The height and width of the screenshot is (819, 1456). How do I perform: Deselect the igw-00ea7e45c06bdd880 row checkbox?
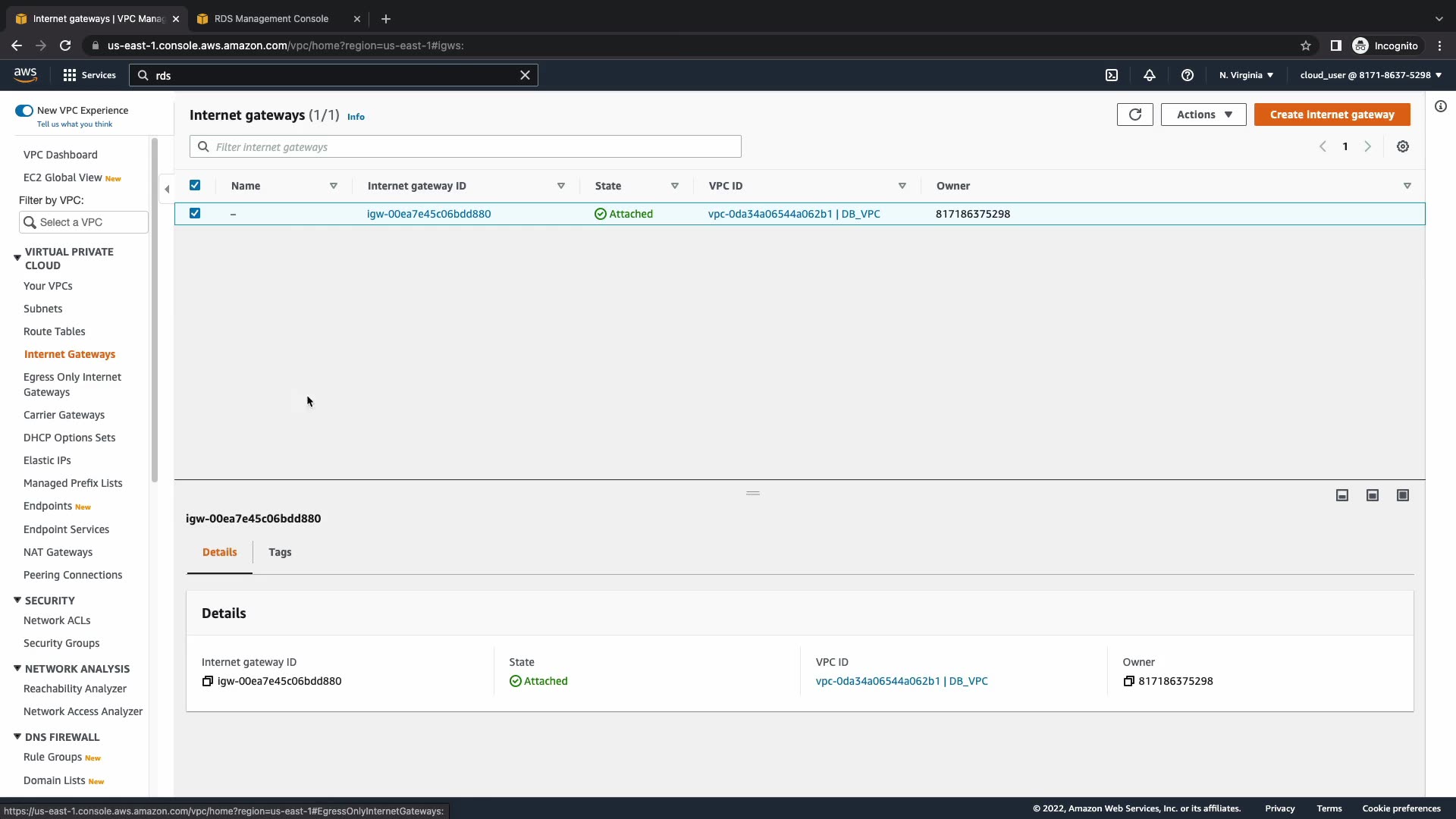(x=195, y=213)
